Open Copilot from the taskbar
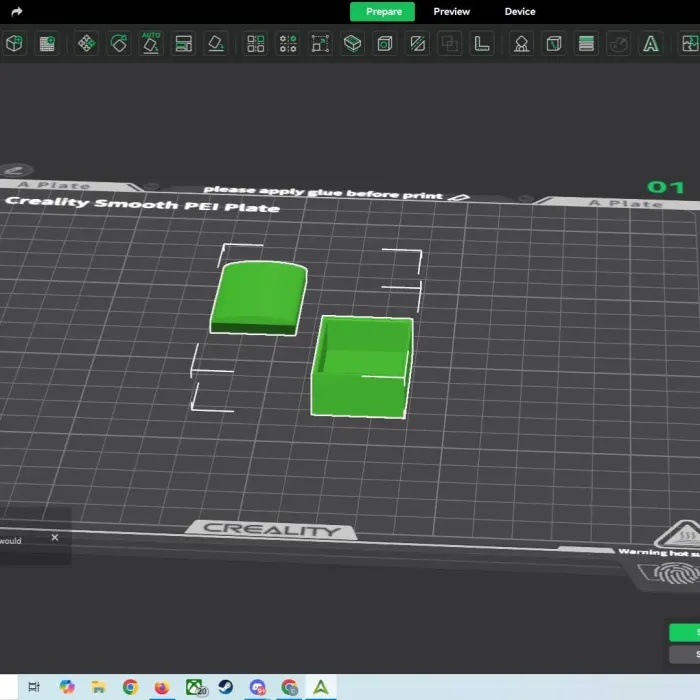The image size is (700, 700). click(67, 687)
